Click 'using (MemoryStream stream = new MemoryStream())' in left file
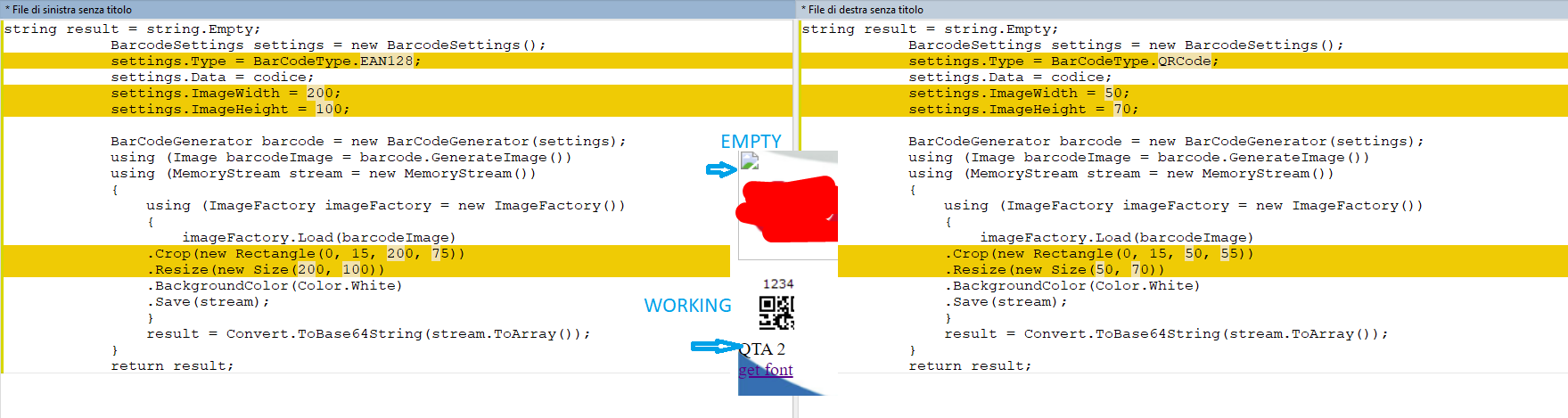This screenshot has height=418, width=1568. (x=324, y=173)
